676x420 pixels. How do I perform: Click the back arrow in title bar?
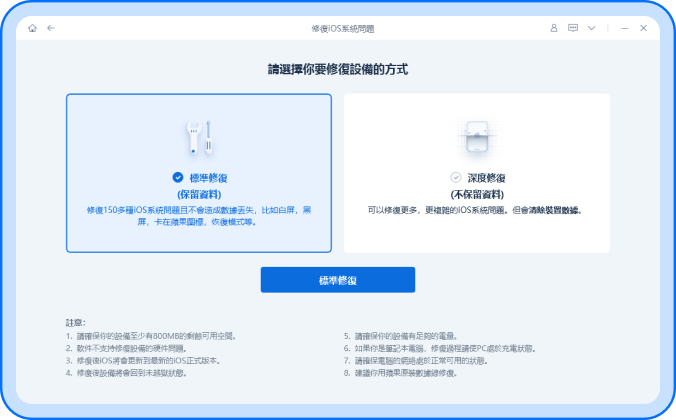(x=51, y=28)
